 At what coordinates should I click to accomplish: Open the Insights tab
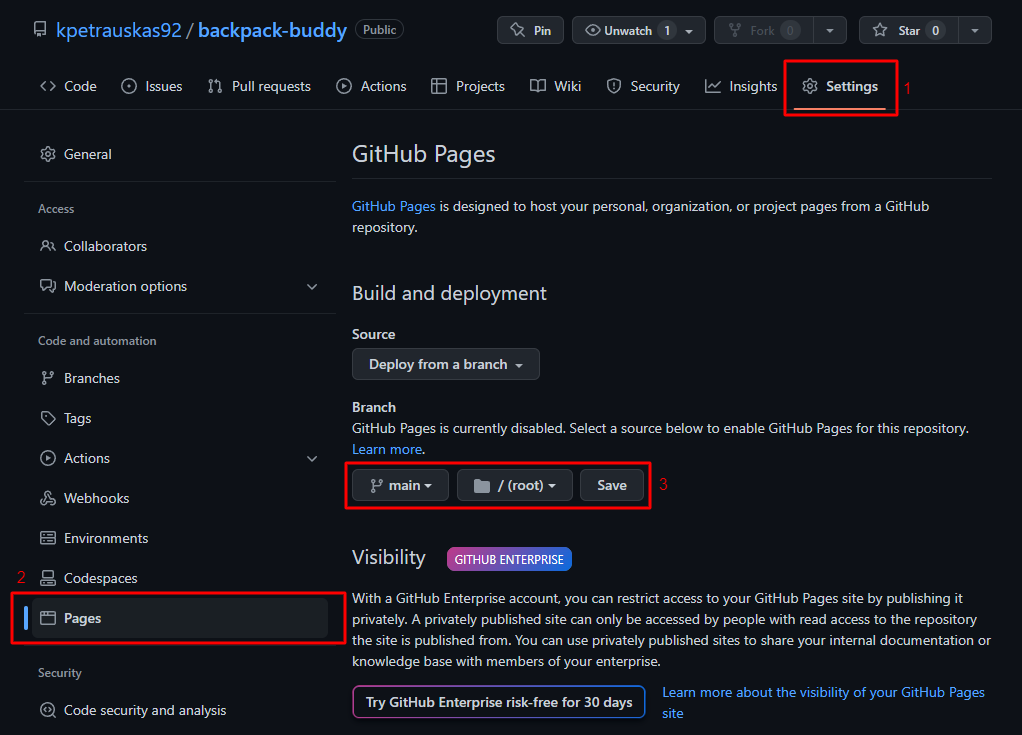coord(741,86)
